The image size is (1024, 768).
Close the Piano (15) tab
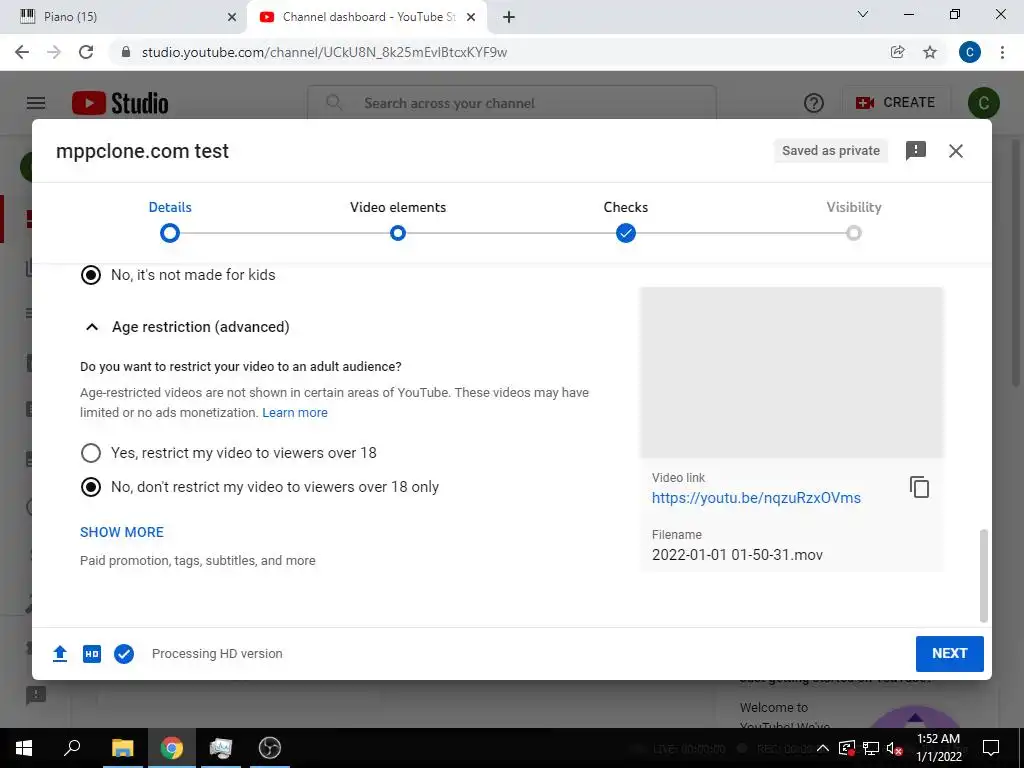[x=232, y=18]
